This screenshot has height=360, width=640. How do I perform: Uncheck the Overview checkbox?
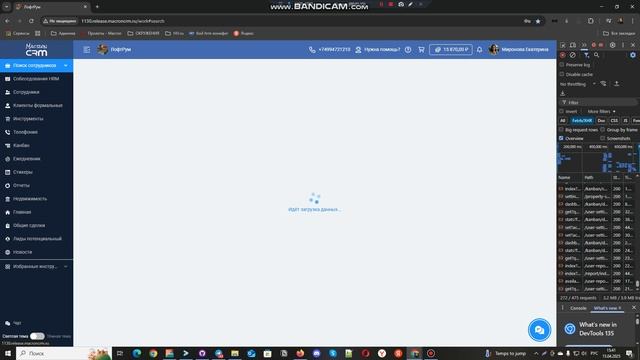pos(562,138)
